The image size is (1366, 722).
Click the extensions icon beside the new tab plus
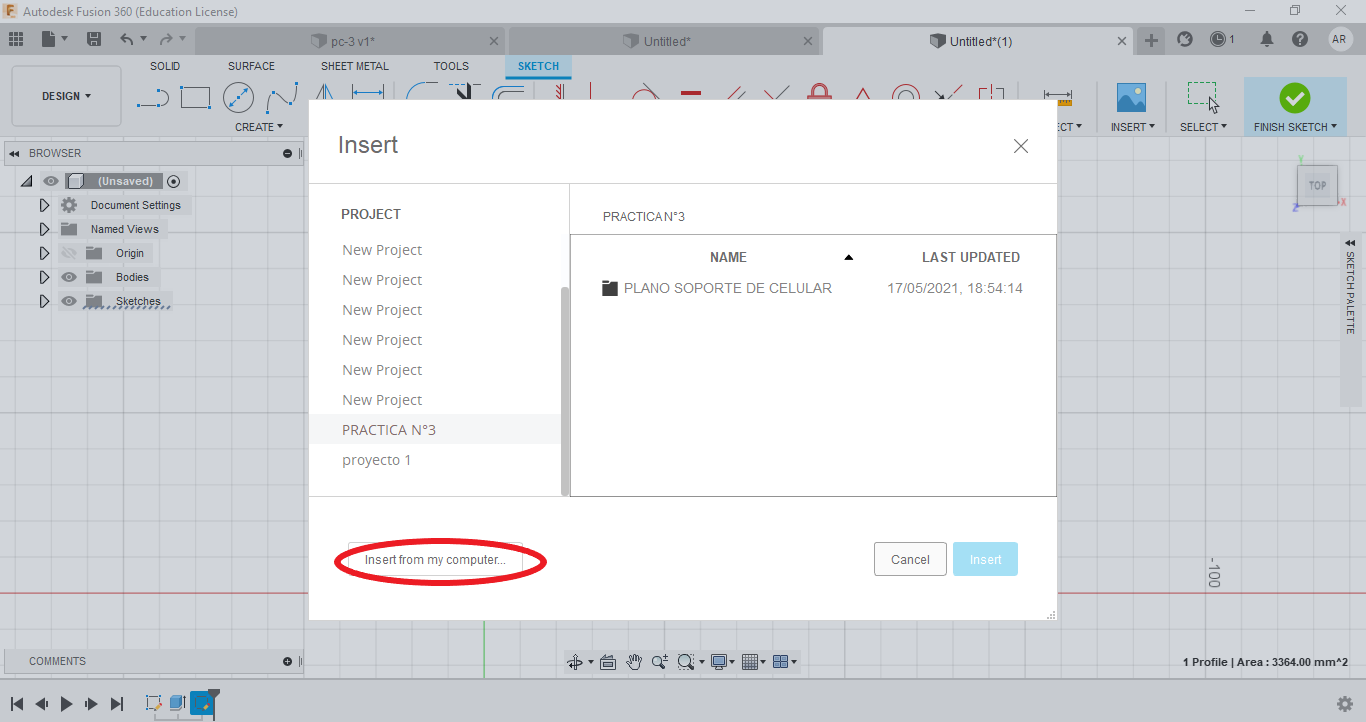(x=1185, y=40)
